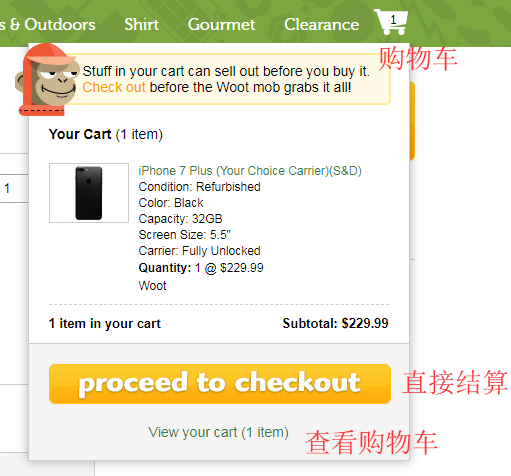The height and width of the screenshot is (476, 511).
Task: Click the partially hidden orange button at right
Action: pos(412,121)
